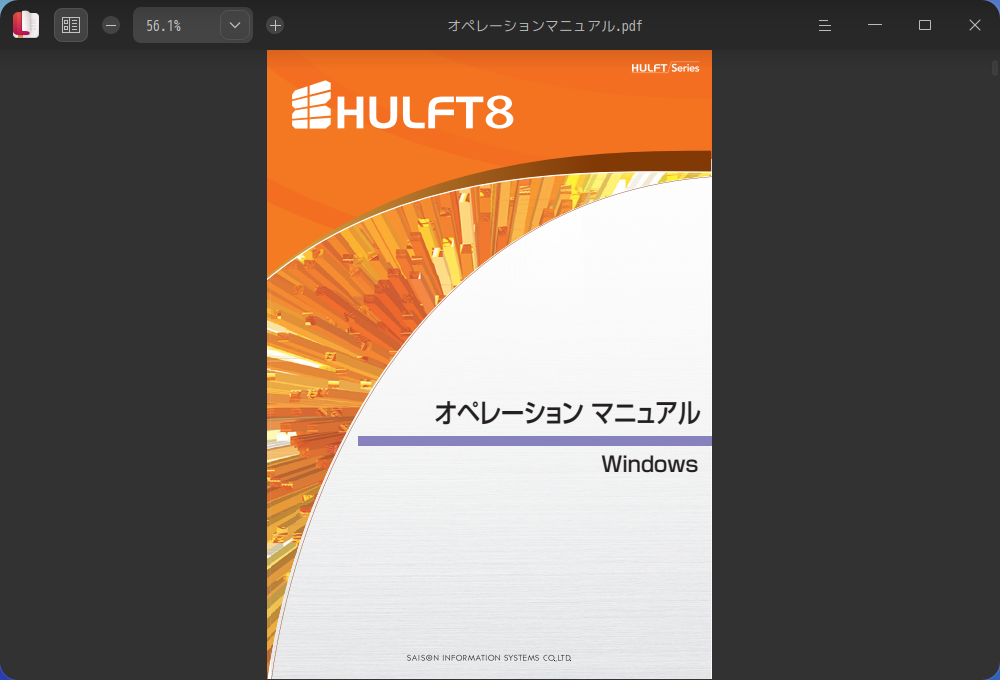The height and width of the screenshot is (680, 1000).
Task: Open the hamburger main menu
Action: [825, 26]
